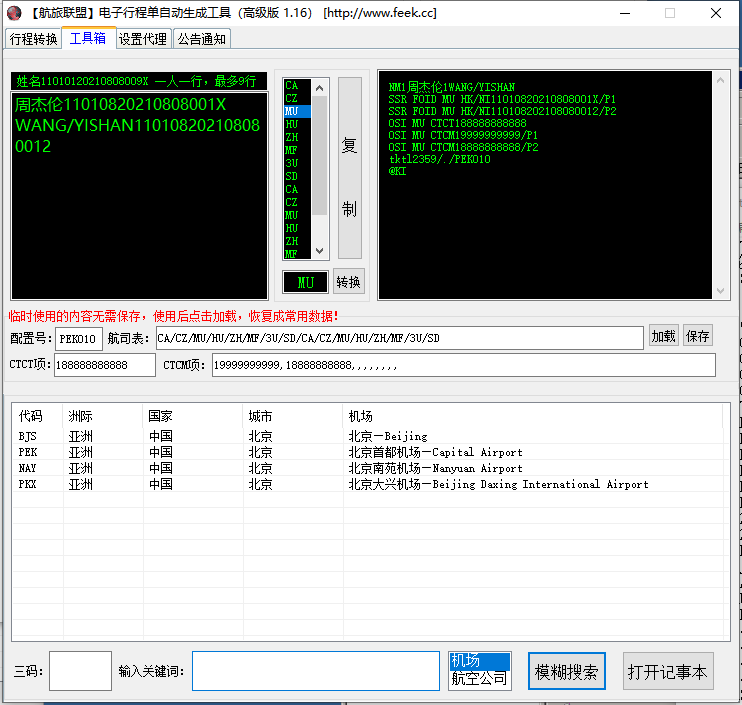Open the 公告通知 tab
742x705 pixels.
point(203,39)
